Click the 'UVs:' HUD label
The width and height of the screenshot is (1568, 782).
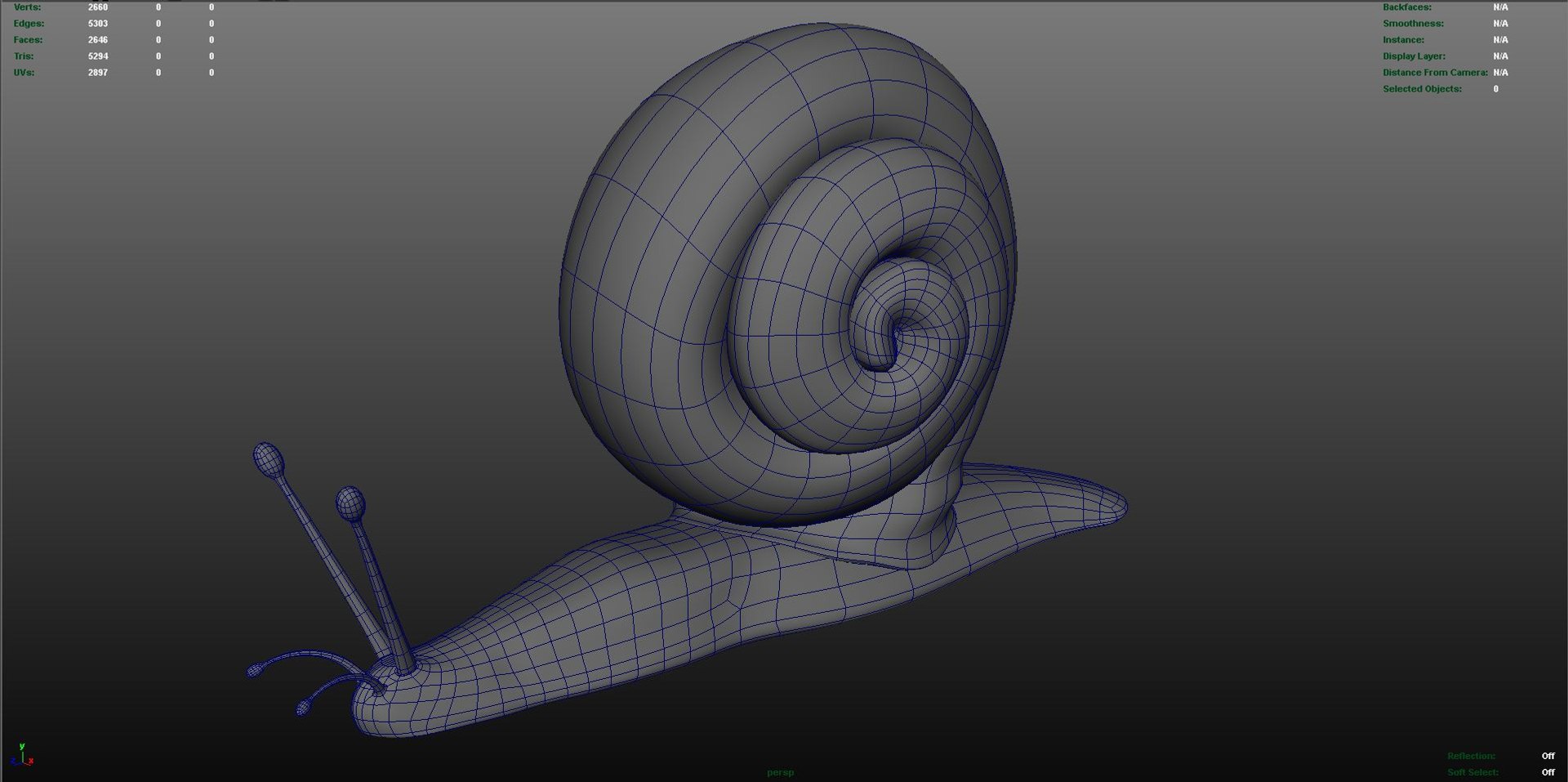point(24,73)
